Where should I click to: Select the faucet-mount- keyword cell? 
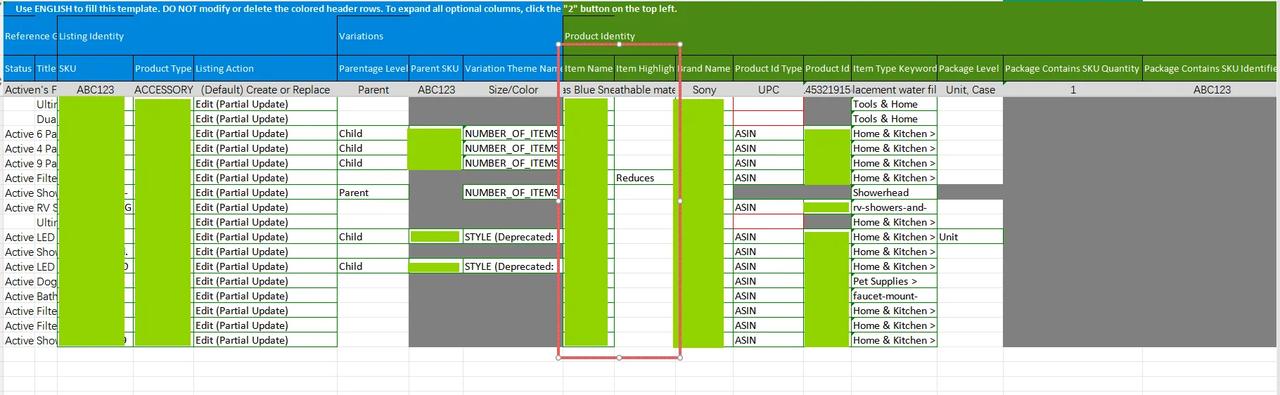tap(894, 296)
